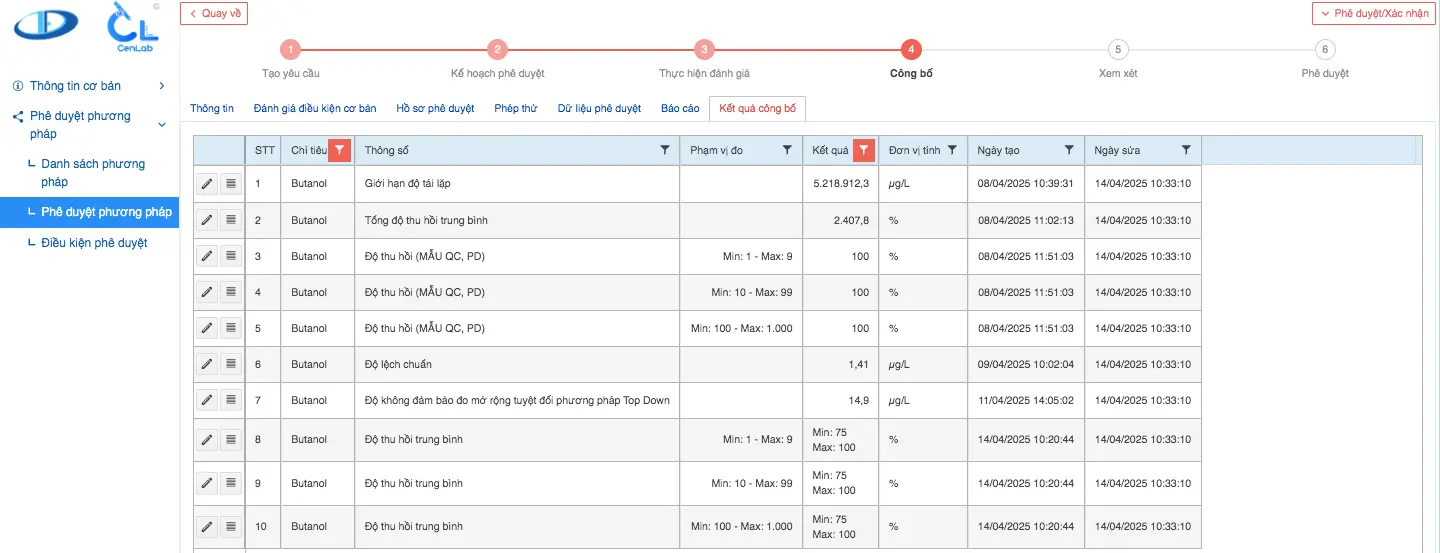1440x553 pixels.
Task: Click created date 09/04/2025 10:02:04
Action: [x=1026, y=364]
